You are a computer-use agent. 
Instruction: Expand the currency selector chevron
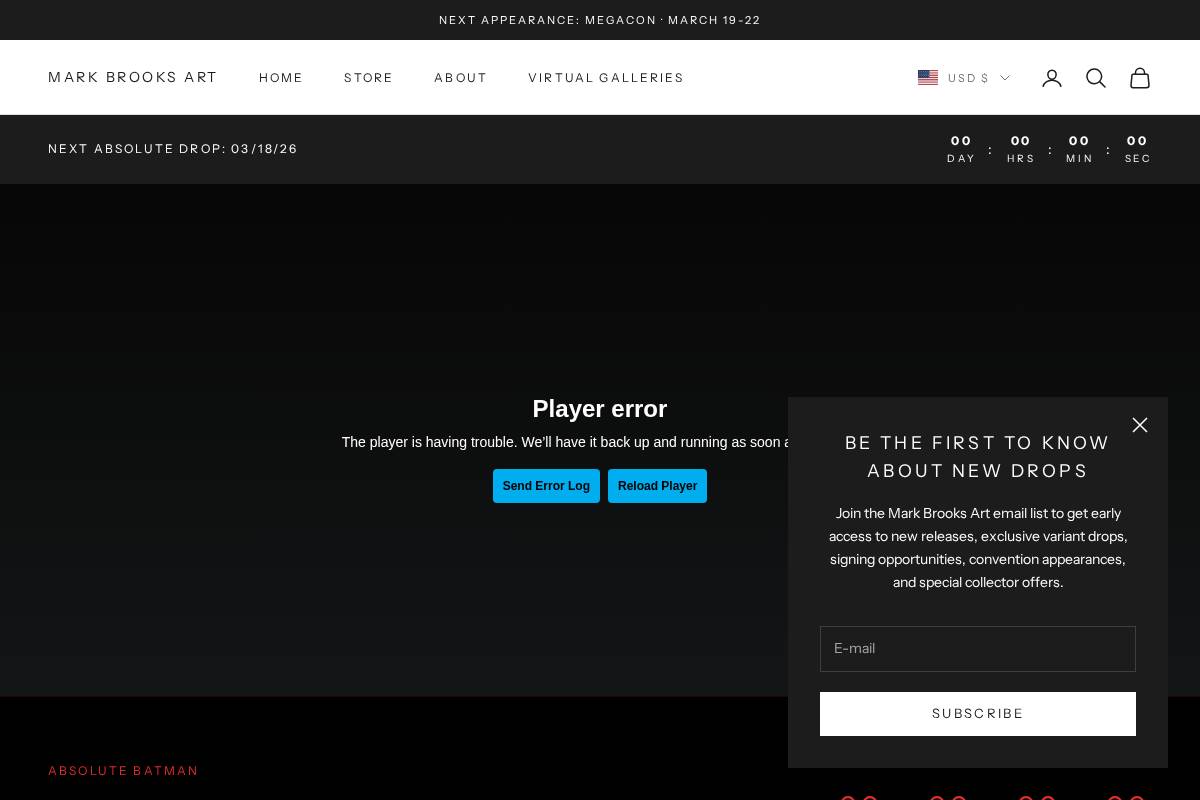(x=1005, y=77)
